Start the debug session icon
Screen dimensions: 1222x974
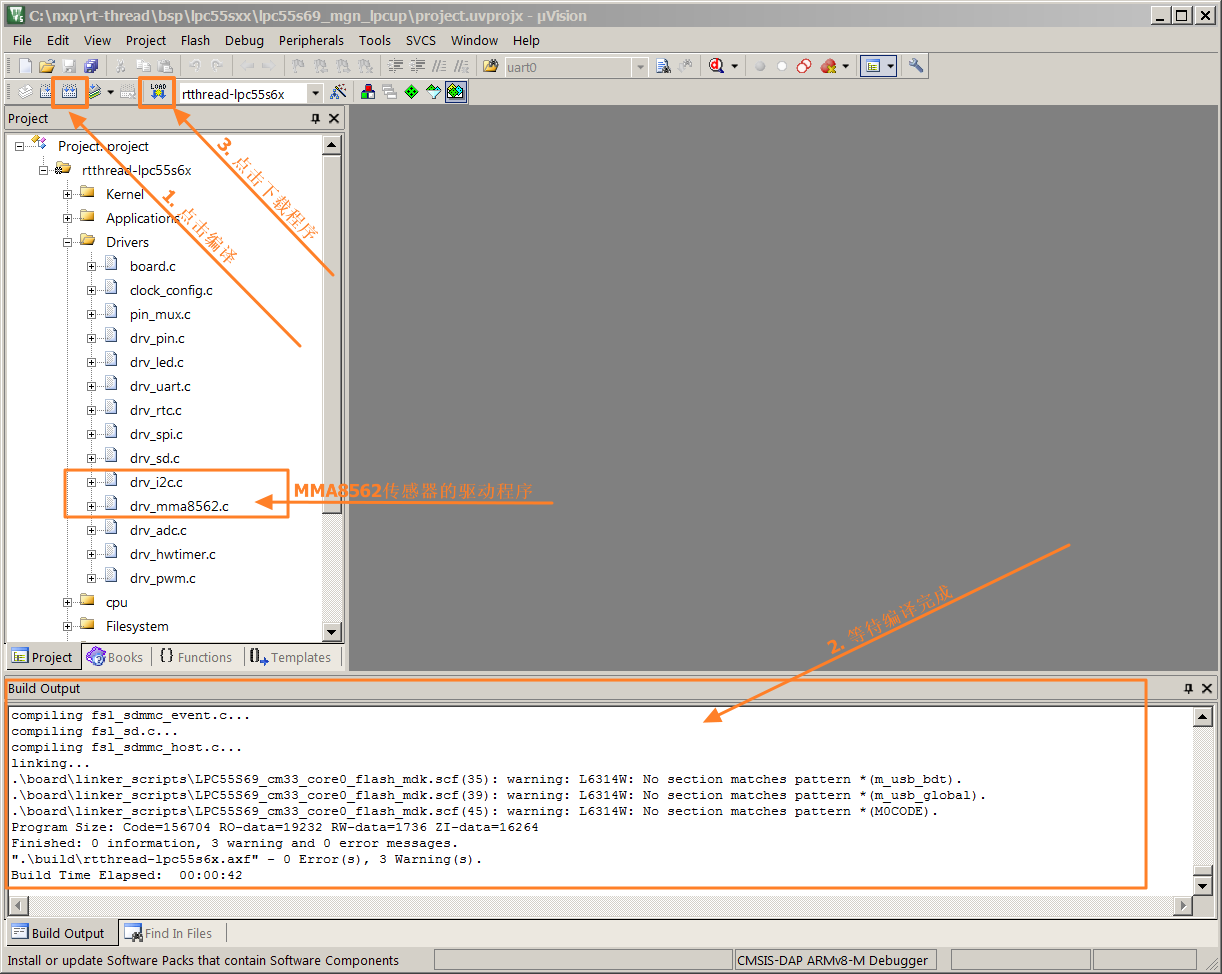click(716, 67)
